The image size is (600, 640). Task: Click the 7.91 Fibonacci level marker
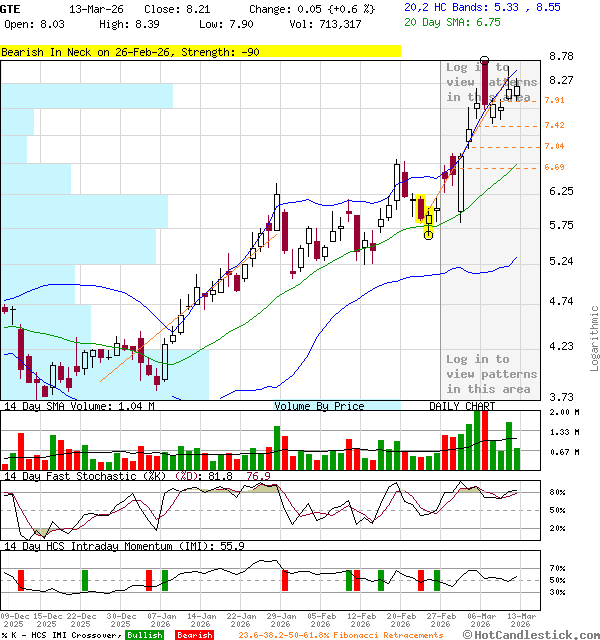pos(555,100)
